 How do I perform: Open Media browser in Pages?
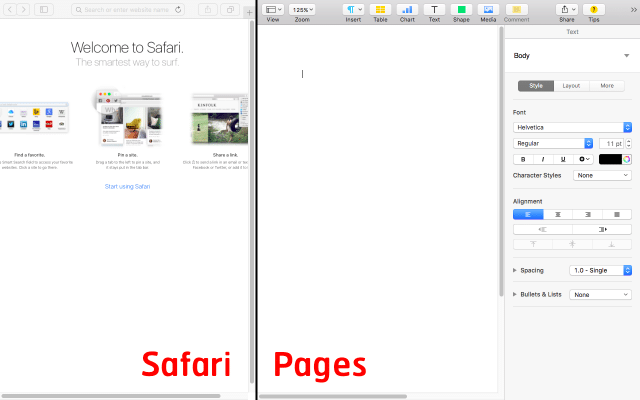[488, 9]
